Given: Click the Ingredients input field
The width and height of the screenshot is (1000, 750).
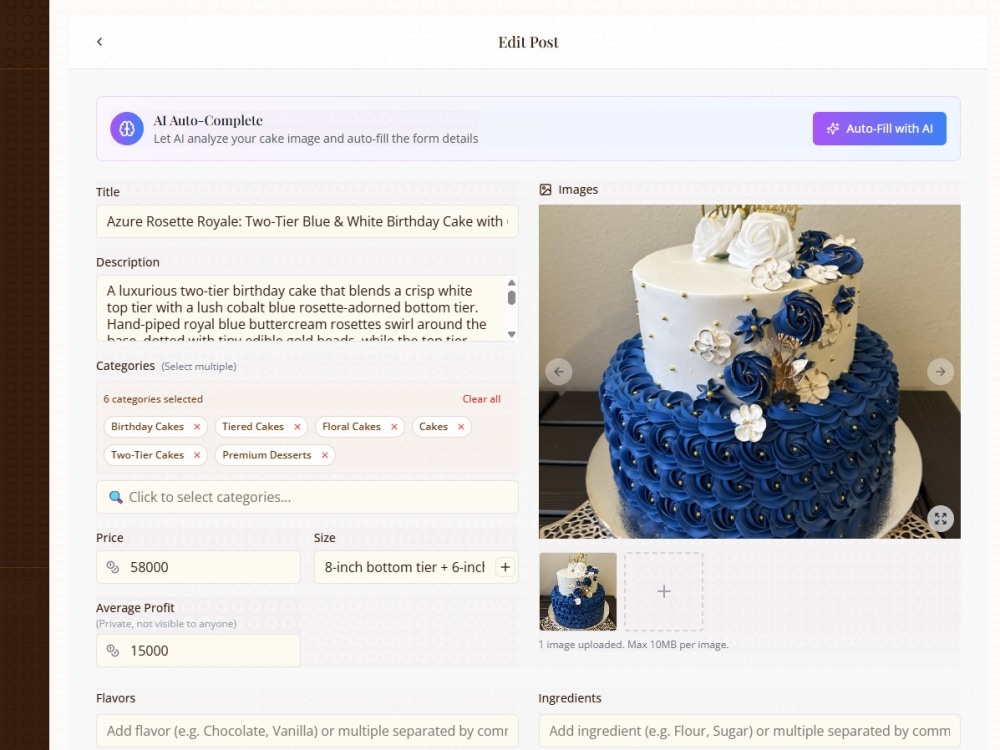Looking at the screenshot, I should click(x=749, y=731).
